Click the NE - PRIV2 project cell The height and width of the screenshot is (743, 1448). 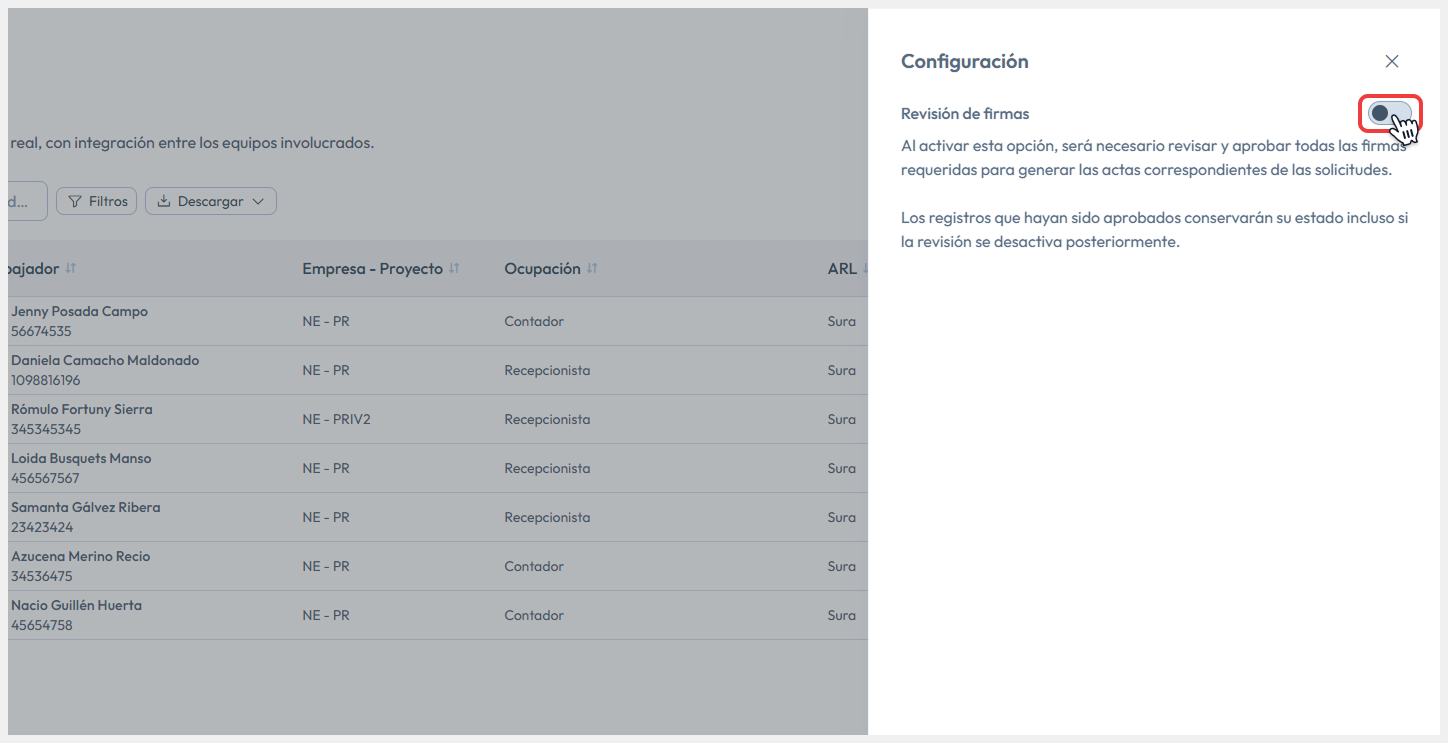coord(336,419)
